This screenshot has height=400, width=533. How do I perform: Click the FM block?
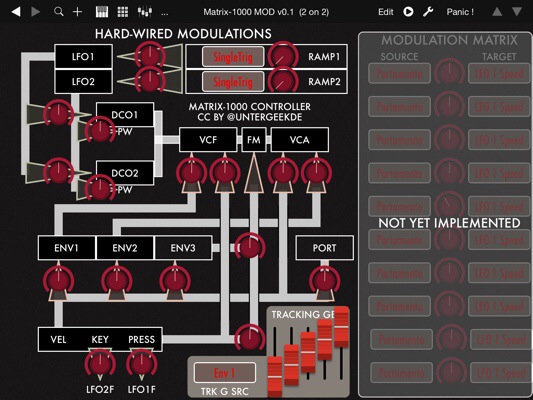[x=254, y=140]
